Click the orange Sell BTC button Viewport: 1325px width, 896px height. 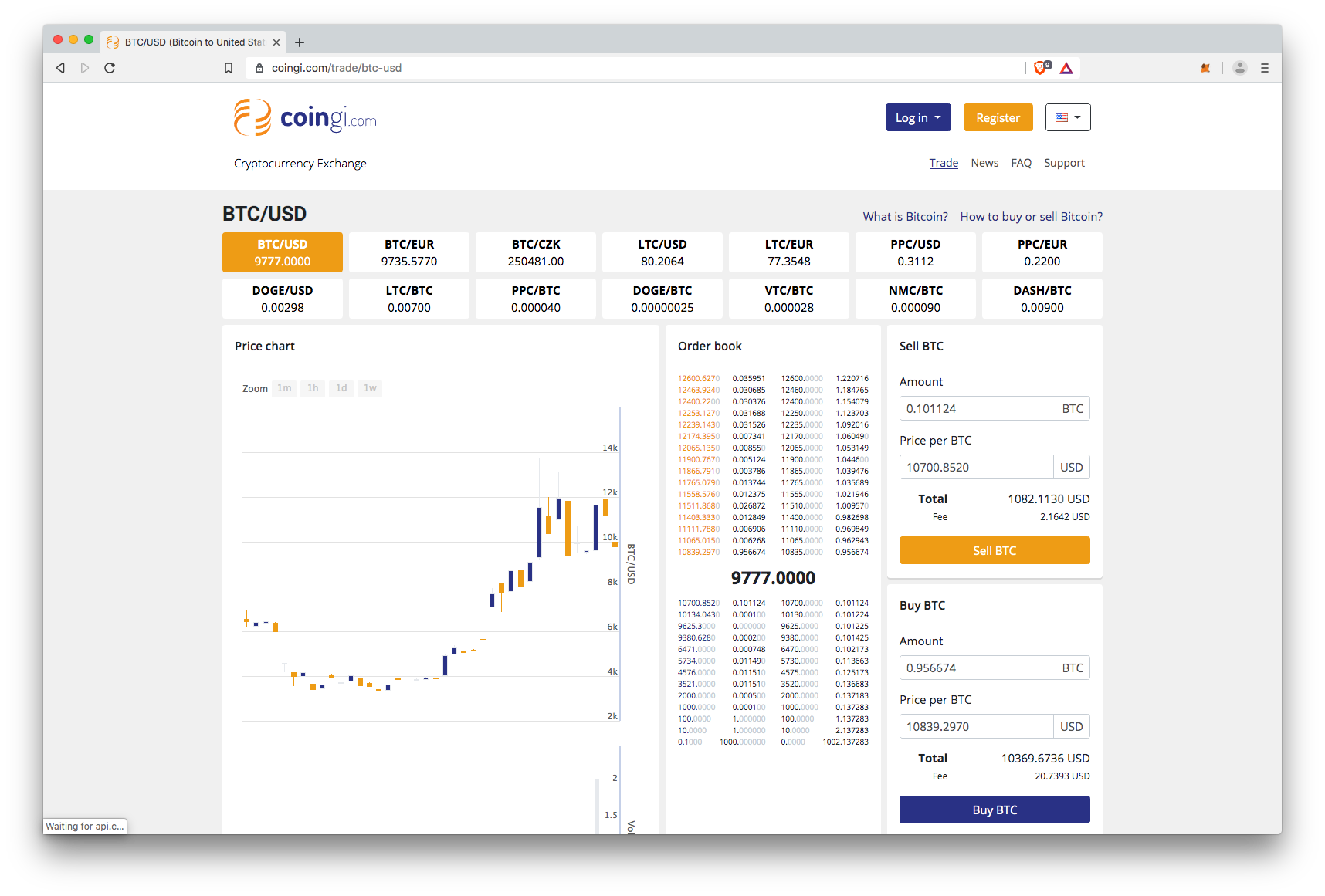coord(995,550)
